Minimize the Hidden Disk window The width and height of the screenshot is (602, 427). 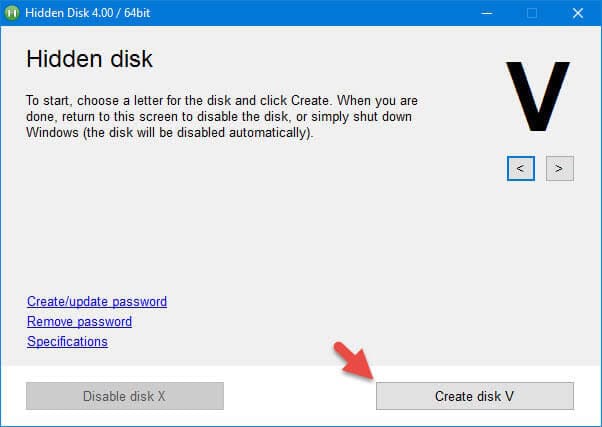[x=486, y=13]
